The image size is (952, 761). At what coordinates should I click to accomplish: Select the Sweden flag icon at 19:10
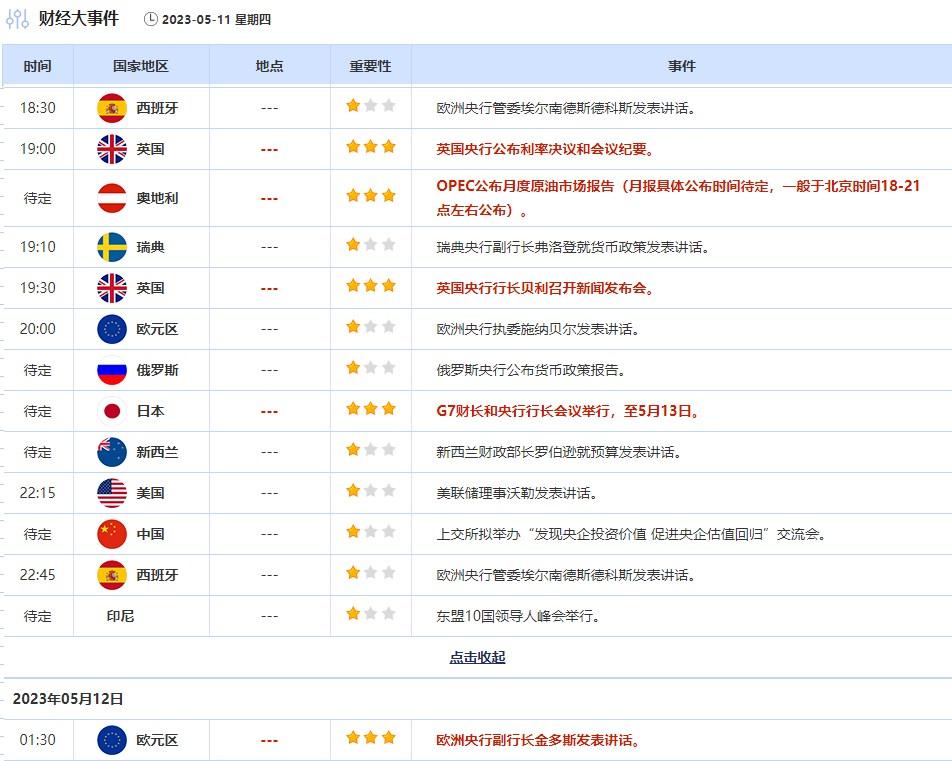pyautogui.click(x=112, y=247)
